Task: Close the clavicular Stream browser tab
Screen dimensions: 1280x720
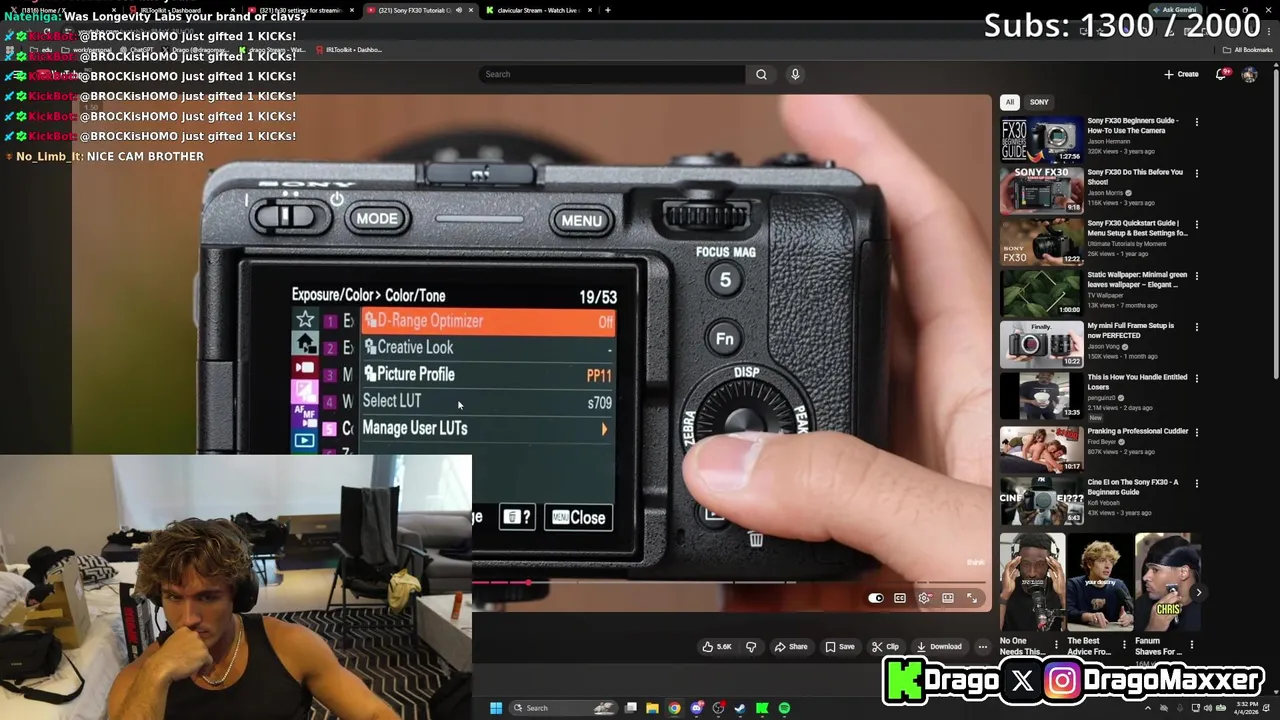Action: [x=590, y=10]
